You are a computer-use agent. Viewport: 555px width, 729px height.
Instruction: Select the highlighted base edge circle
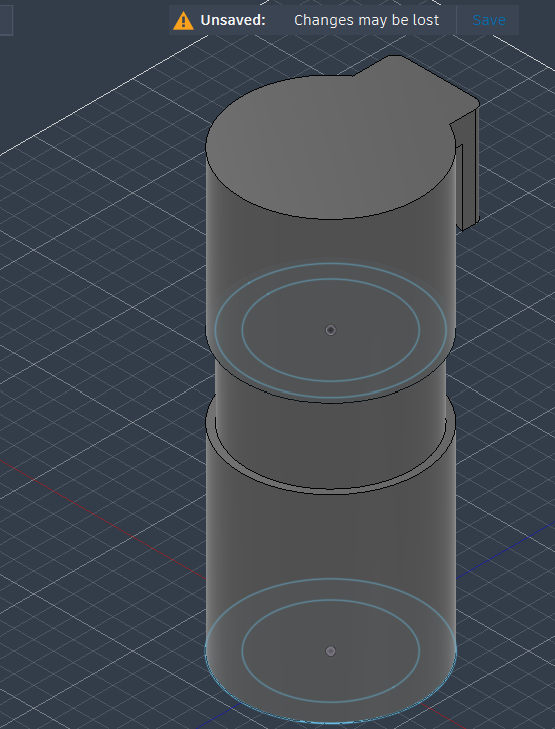(x=331, y=722)
